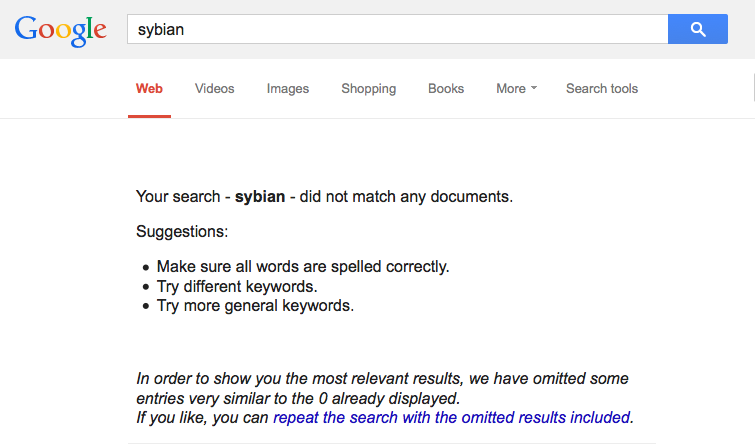
Task: Go to the Shopping tab
Action: pos(369,89)
